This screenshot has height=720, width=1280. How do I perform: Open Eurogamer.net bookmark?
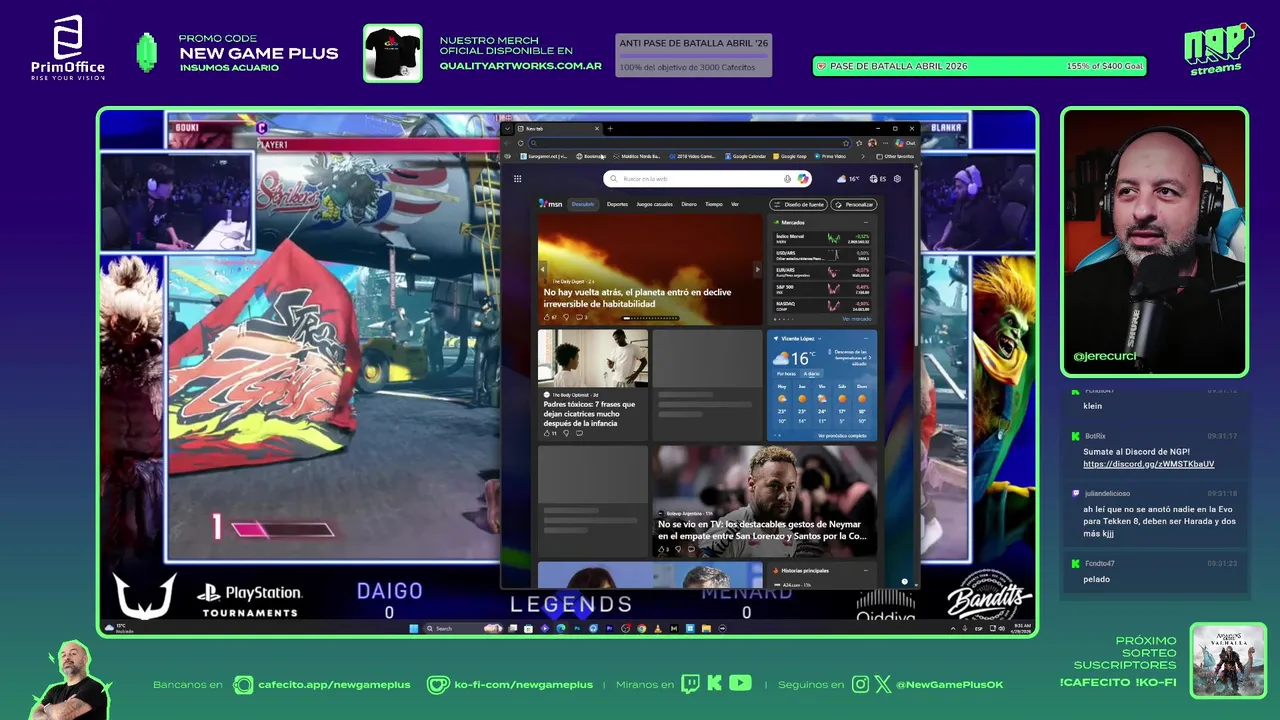[x=544, y=156]
